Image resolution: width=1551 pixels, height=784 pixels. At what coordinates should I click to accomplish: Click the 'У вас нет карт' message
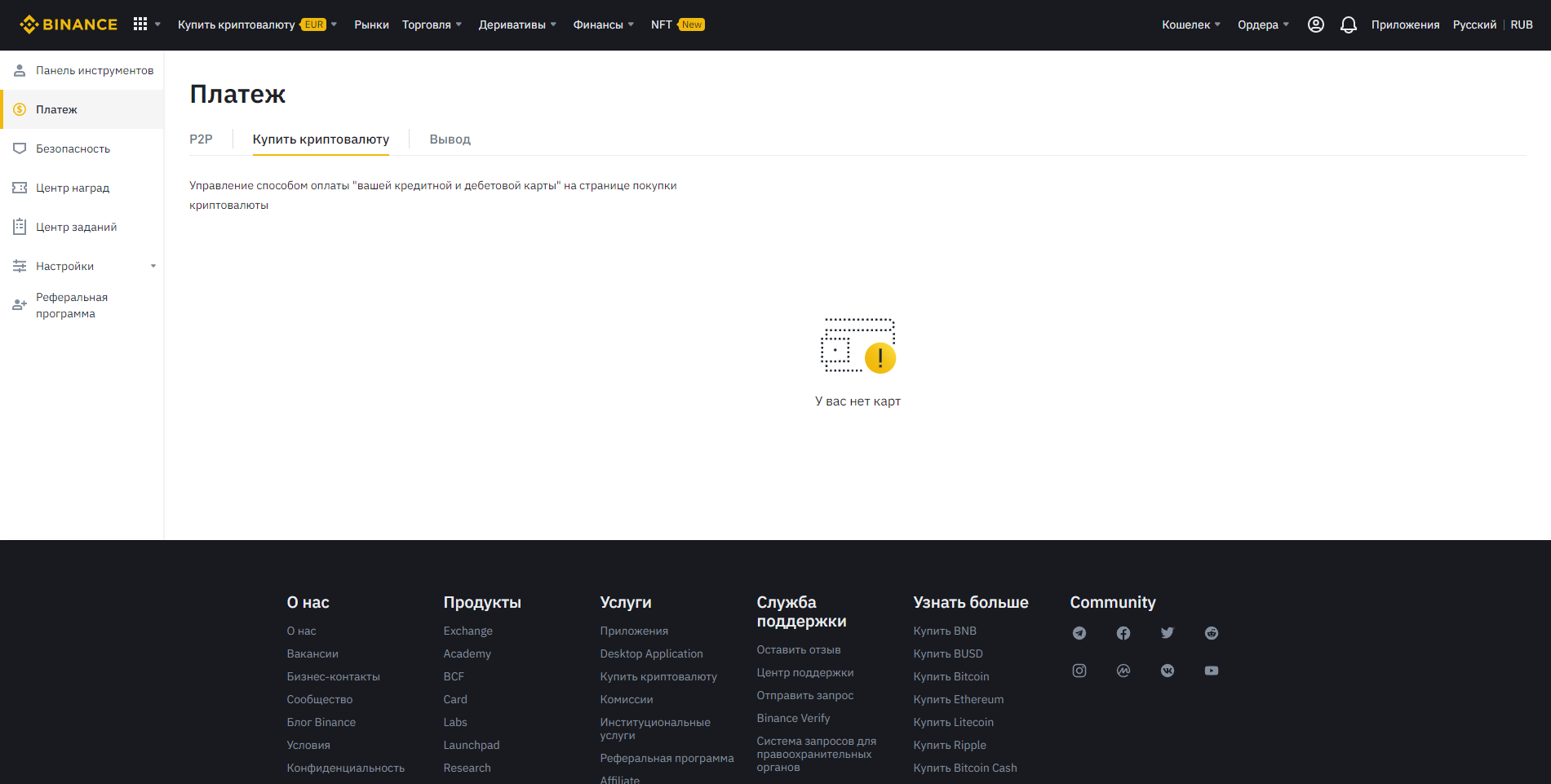tap(857, 401)
